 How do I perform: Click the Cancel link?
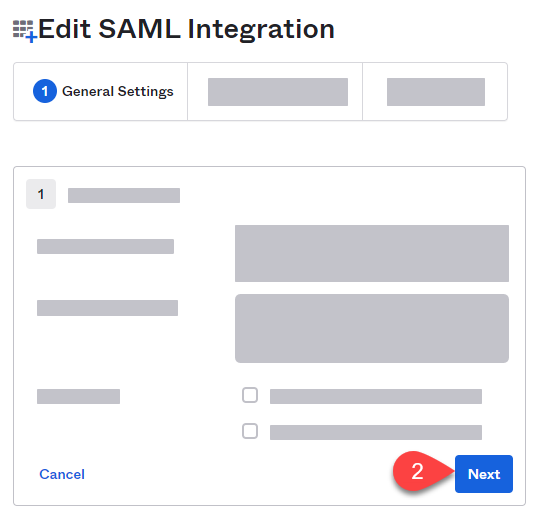62,474
